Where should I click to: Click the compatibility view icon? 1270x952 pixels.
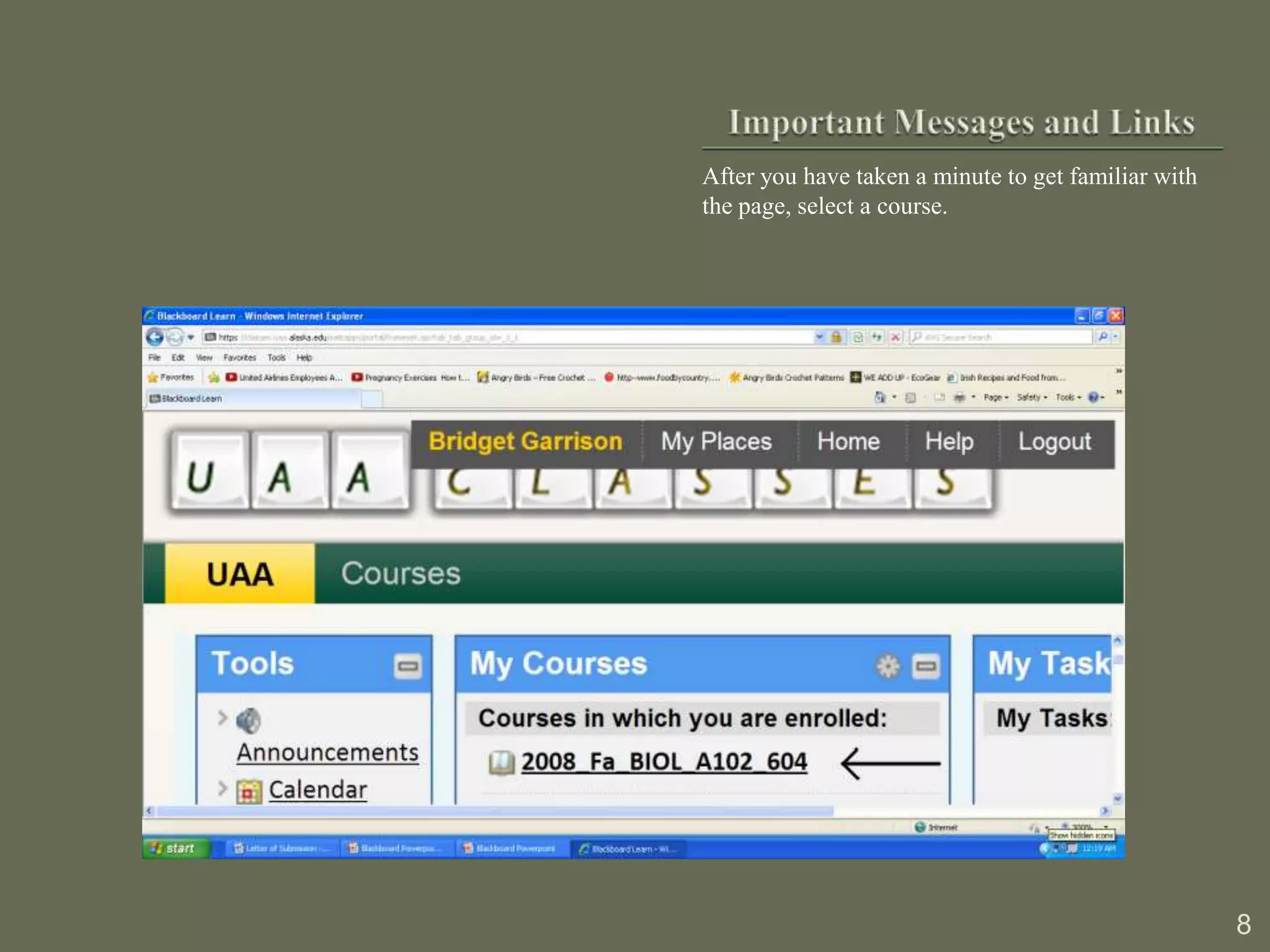click(x=858, y=337)
